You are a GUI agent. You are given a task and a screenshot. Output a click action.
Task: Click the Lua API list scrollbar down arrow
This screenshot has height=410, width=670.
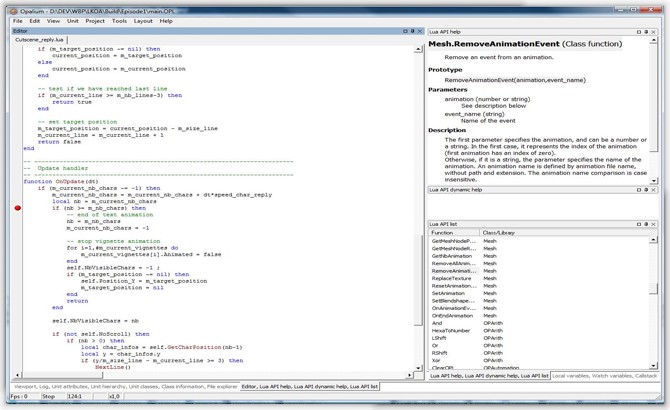(x=653, y=366)
